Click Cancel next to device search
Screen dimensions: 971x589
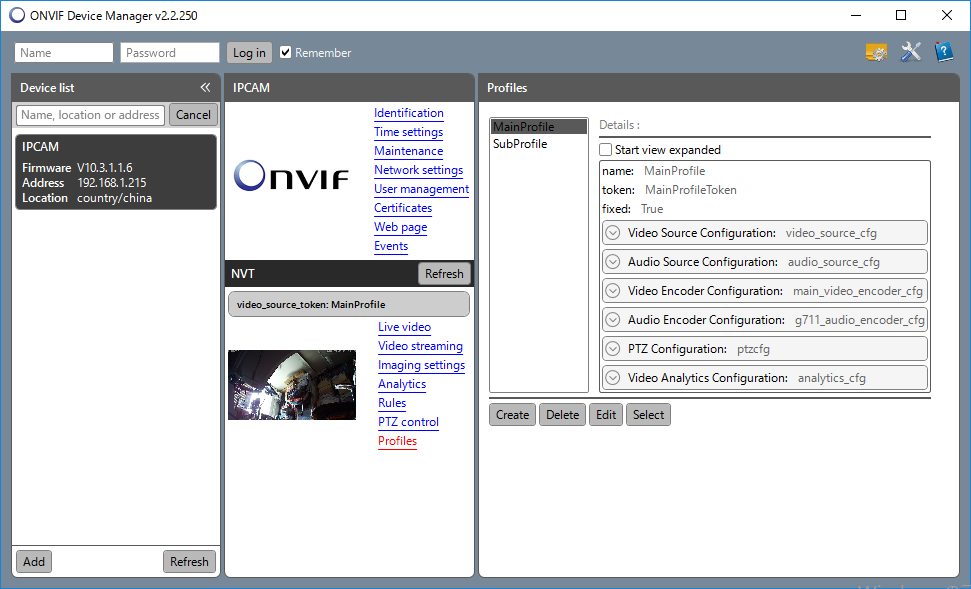click(193, 115)
